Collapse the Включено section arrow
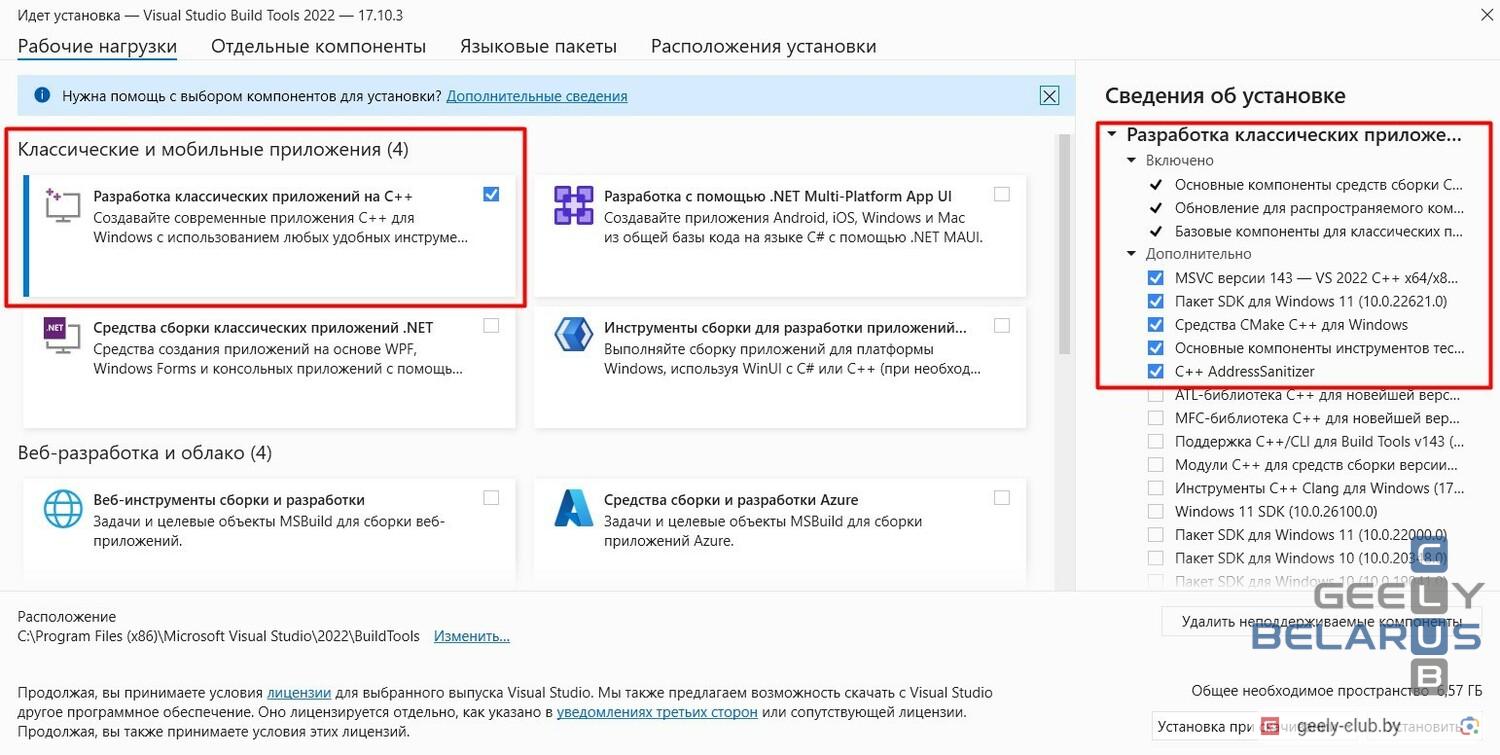 click(1132, 160)
